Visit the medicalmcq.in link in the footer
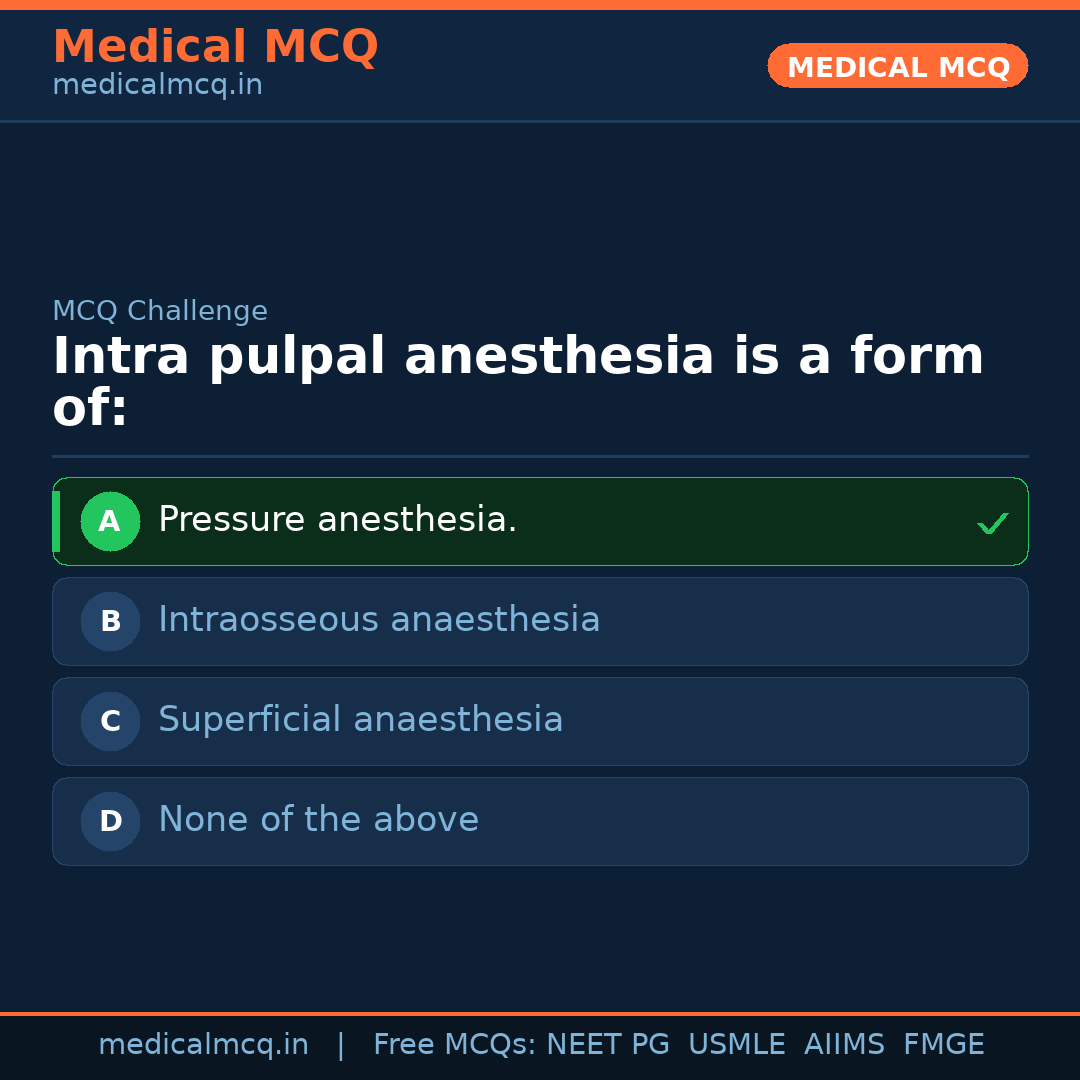 204,1044
